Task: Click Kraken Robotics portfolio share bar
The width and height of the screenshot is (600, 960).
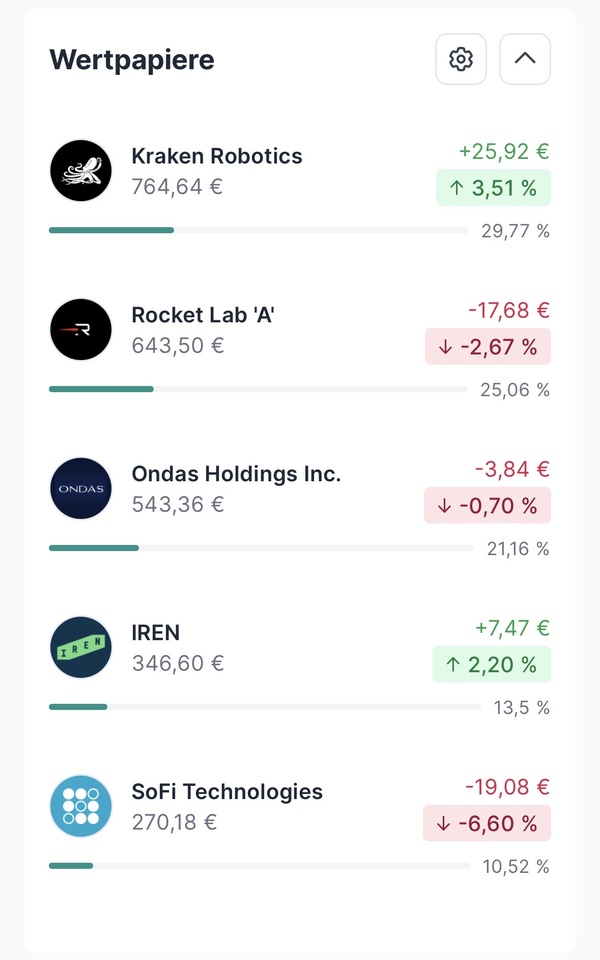Action: pos(258,231)
